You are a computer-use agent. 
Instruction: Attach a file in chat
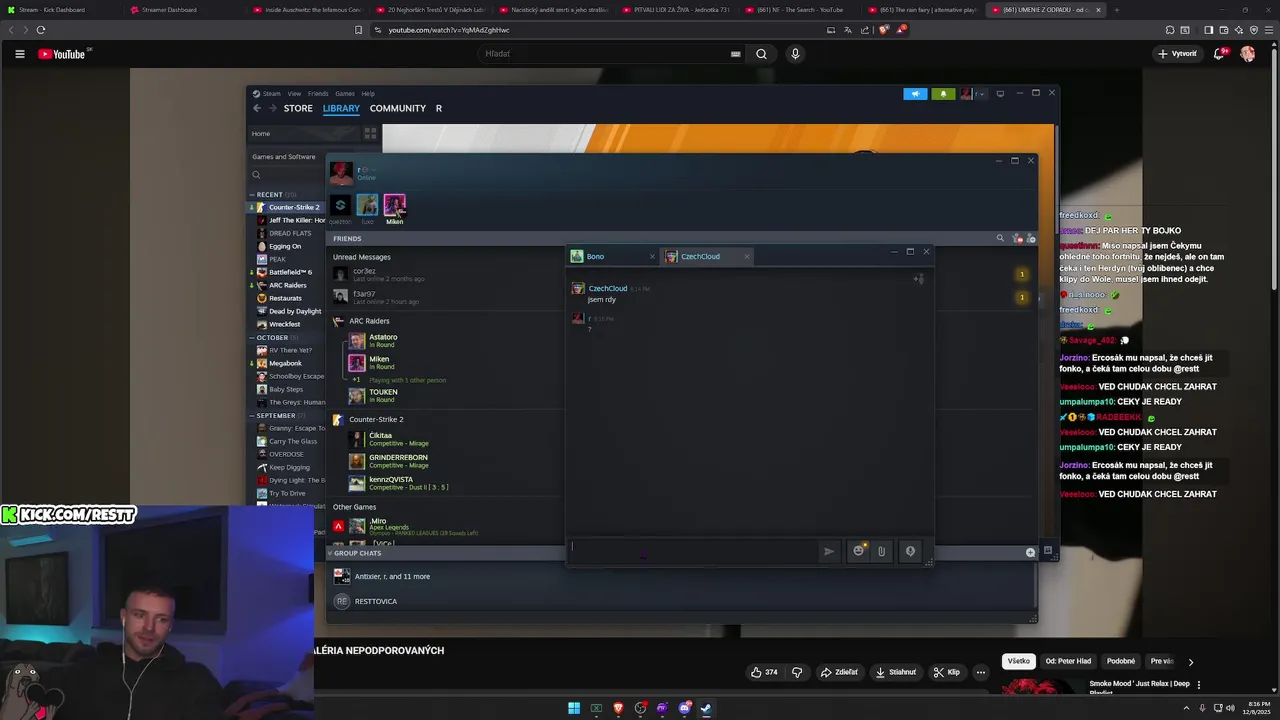coord(882,551)
